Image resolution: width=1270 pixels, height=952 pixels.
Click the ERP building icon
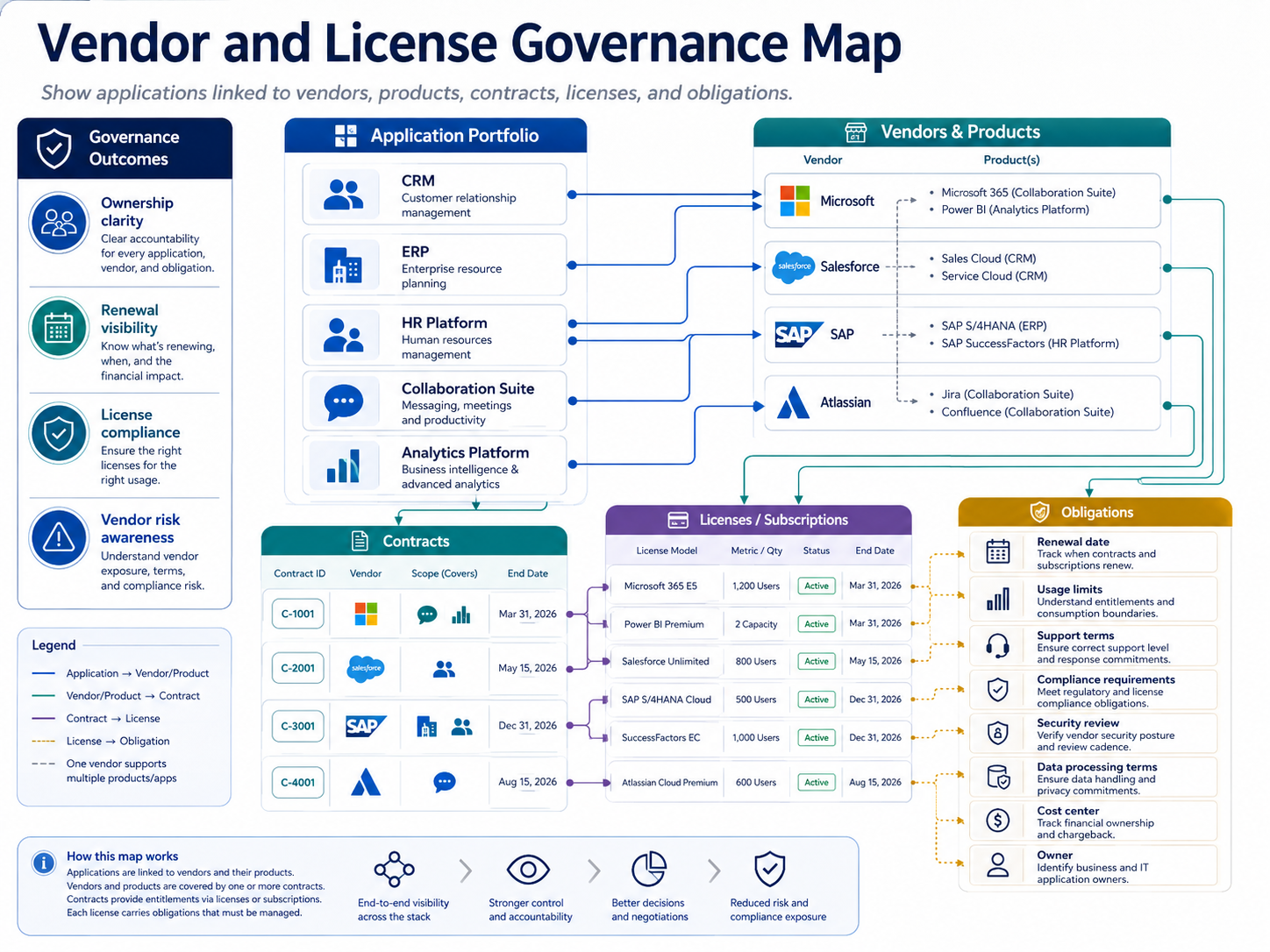tap(343, 265)
